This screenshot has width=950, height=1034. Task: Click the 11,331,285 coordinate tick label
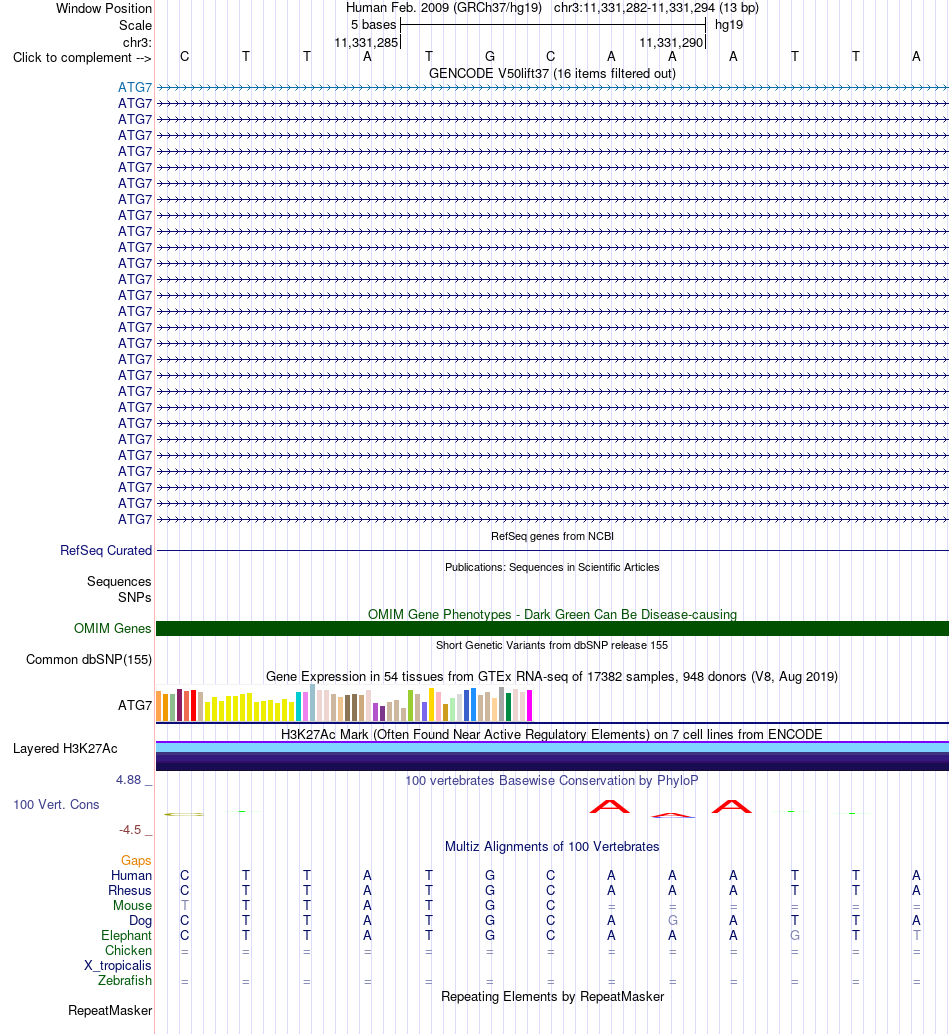pos(366,43)
